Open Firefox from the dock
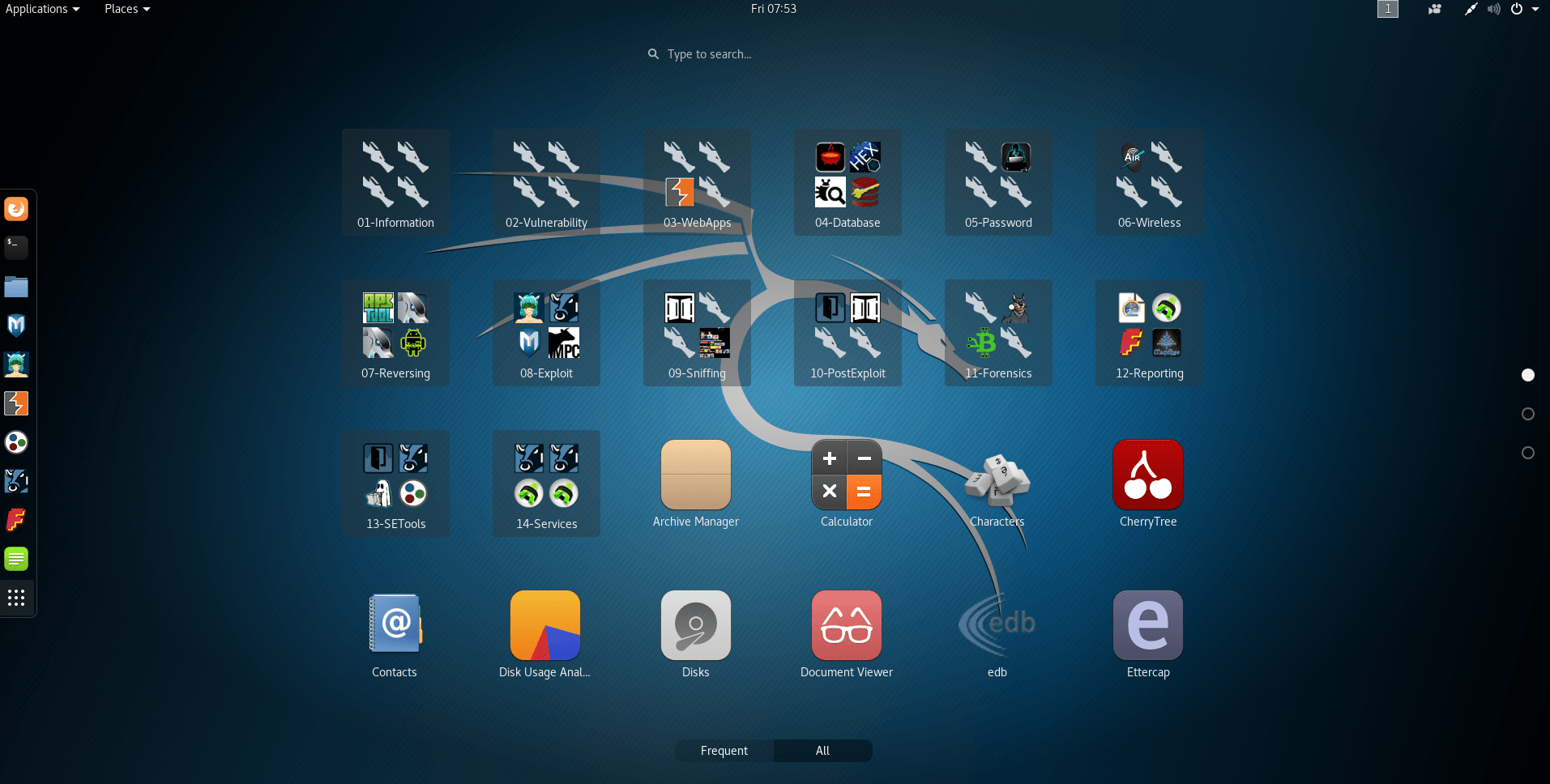Viewport: 1550px width, 784px height. [x=16, y=209]
